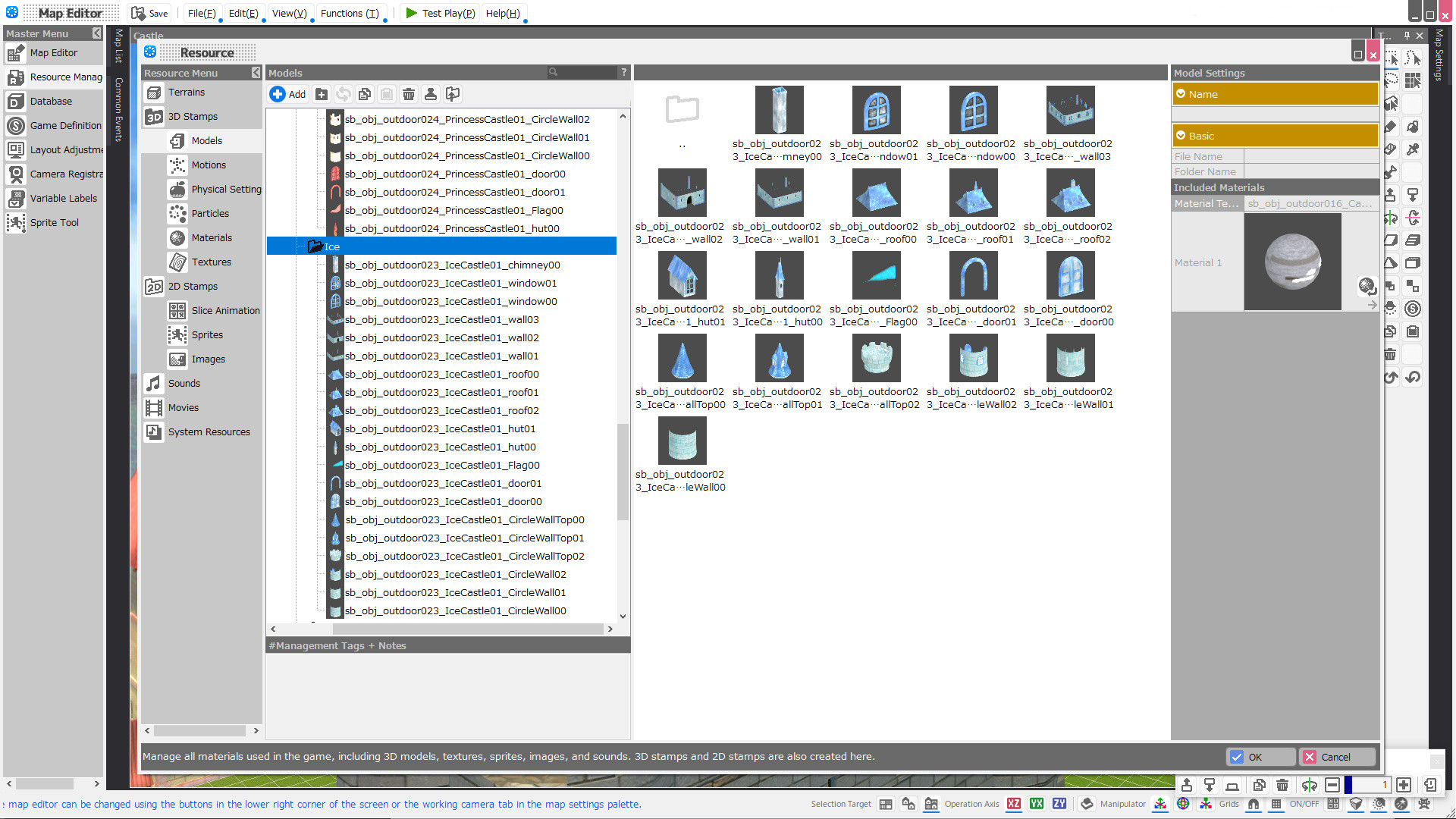Toggle the pin on the right docked palette

pyautogui.click(x=1407, y=35)
